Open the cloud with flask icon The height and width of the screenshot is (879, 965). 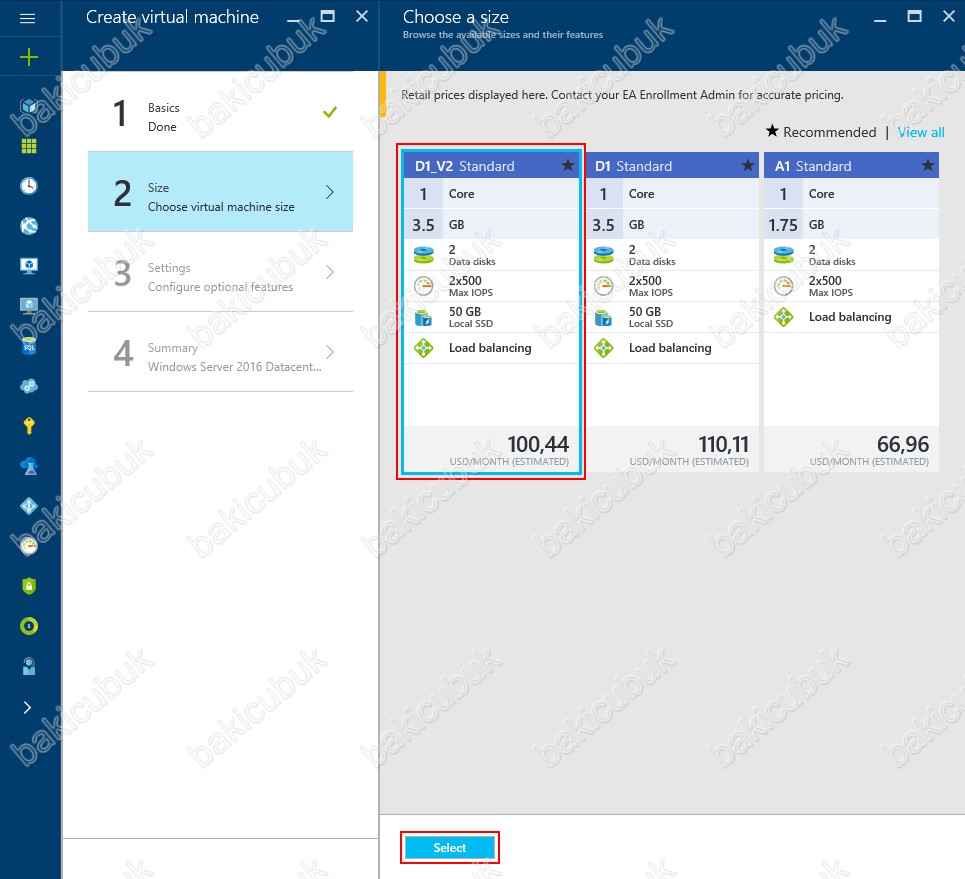(28, 466)
